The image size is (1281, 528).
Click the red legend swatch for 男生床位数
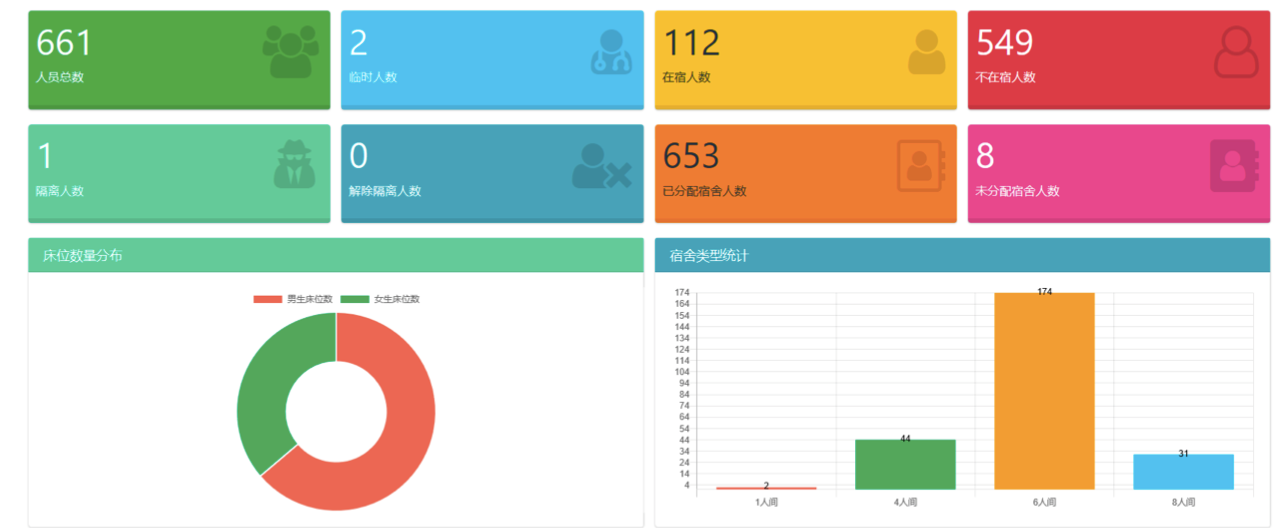coord(268,299)
